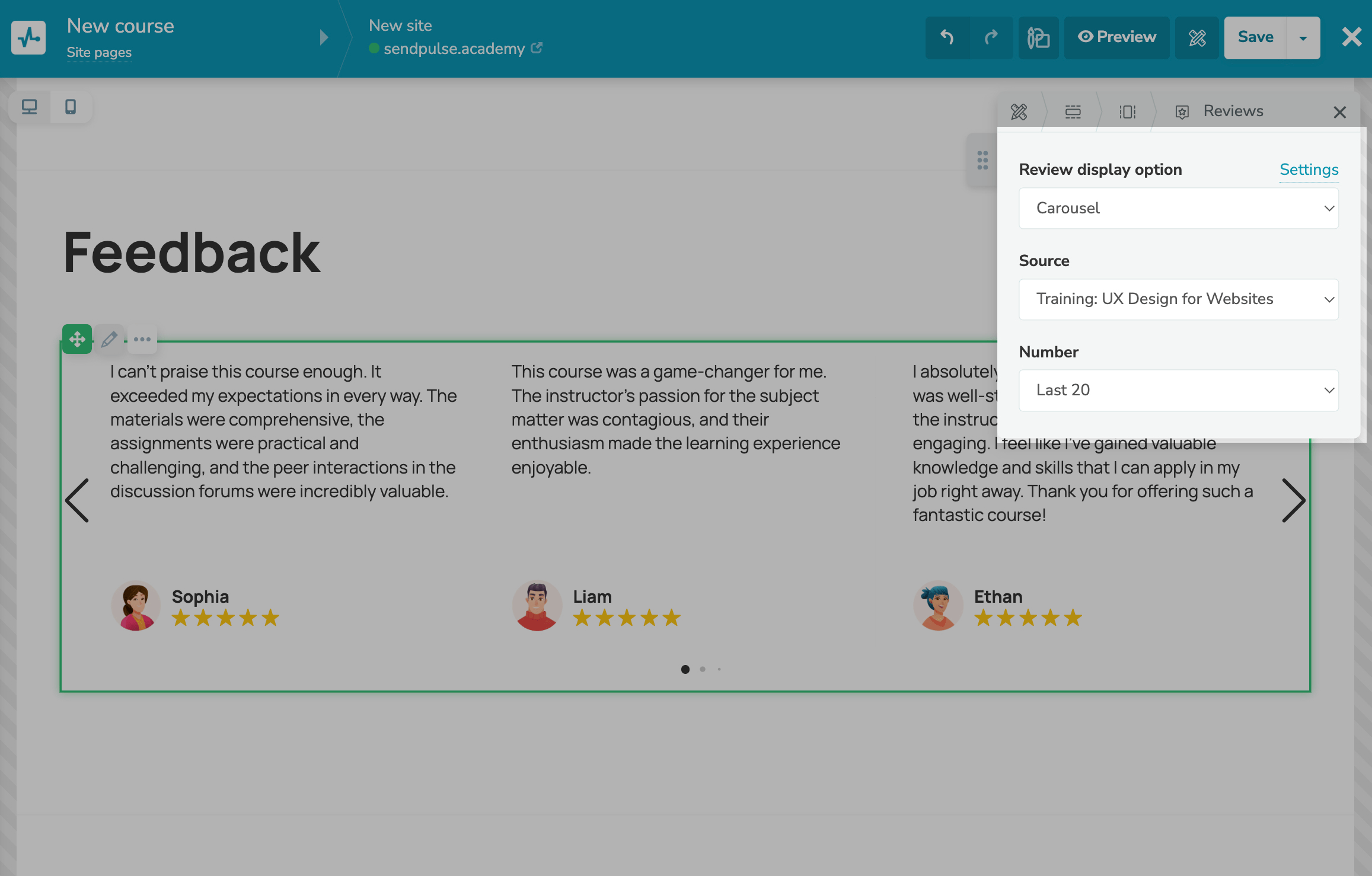Click the Settings link in panel
1372x876 pixels.
click(1309, 170)
